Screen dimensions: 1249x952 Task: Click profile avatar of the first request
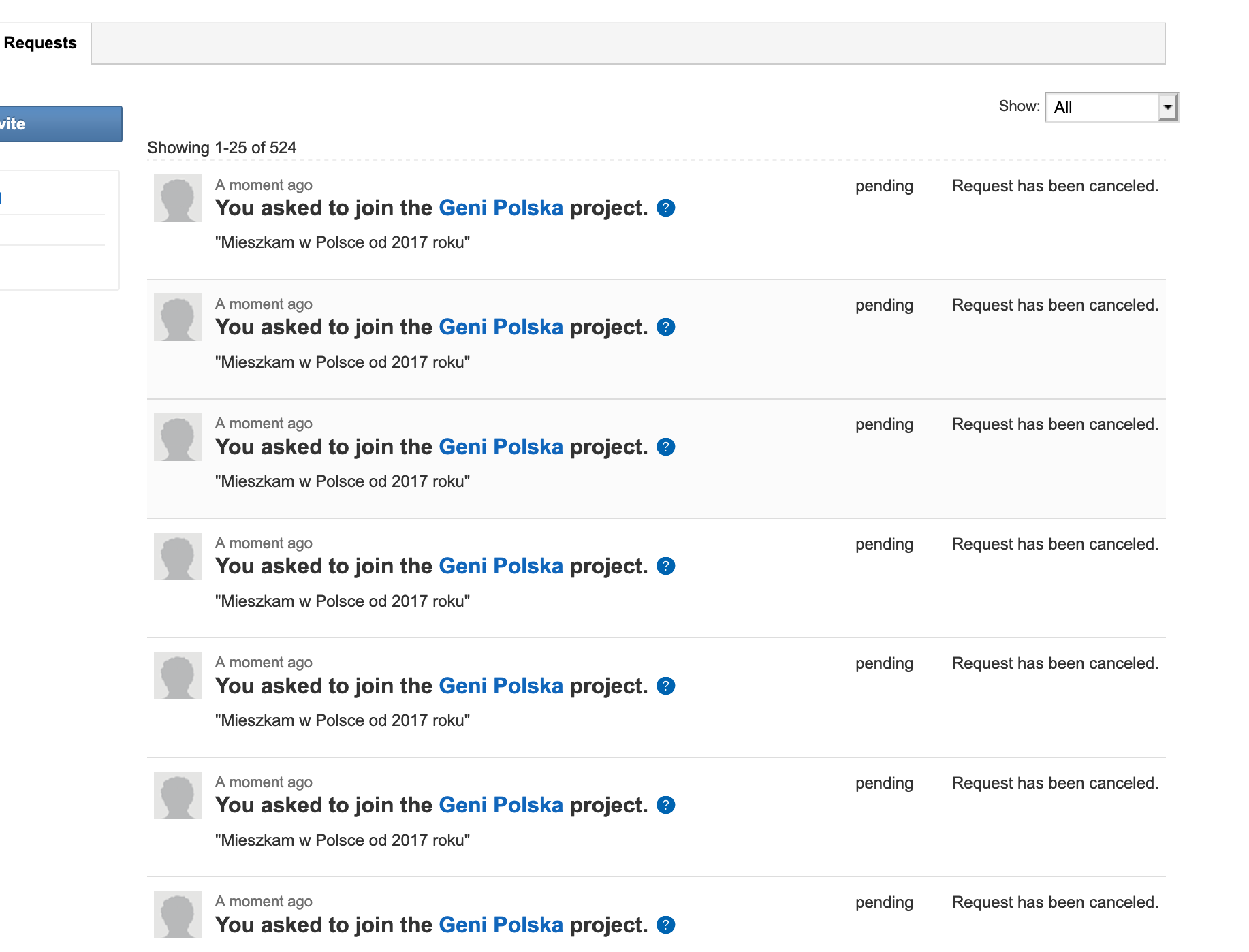click(x=178, y=198)
